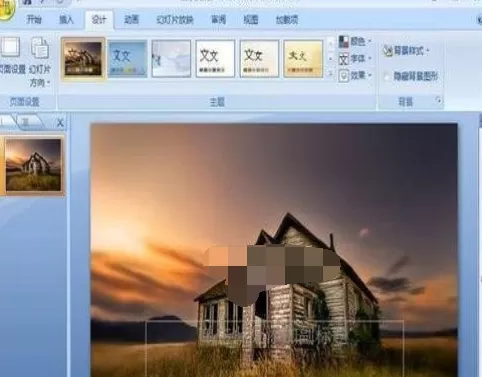Open the 动画 tab

tap(131, 20)
